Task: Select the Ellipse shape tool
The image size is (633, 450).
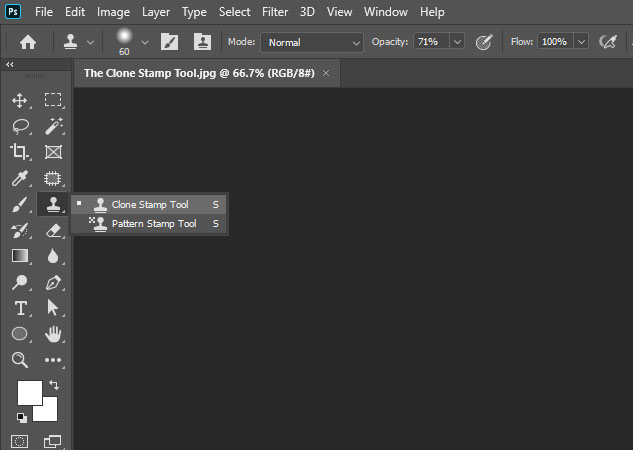Action: 20,334
